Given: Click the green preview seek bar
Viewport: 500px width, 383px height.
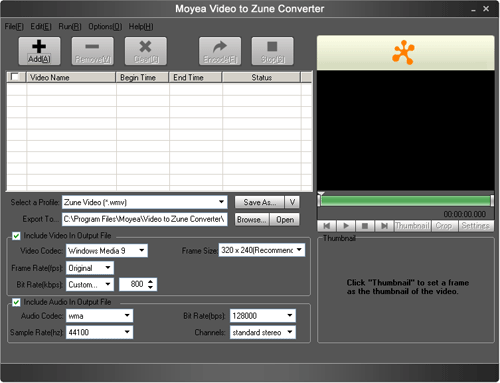Looking at the screenshot, I should pyautogui.click(x=405, y=201).
